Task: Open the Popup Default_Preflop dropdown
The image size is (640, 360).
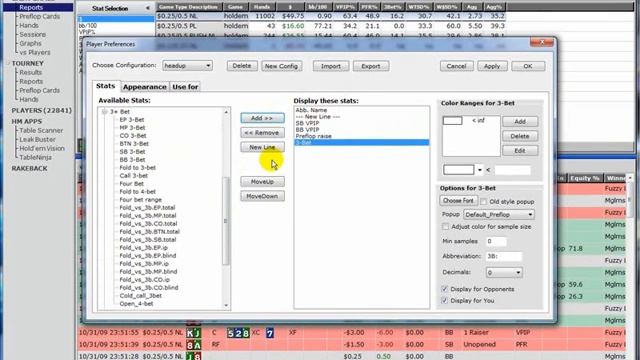Action: point(499,214)
